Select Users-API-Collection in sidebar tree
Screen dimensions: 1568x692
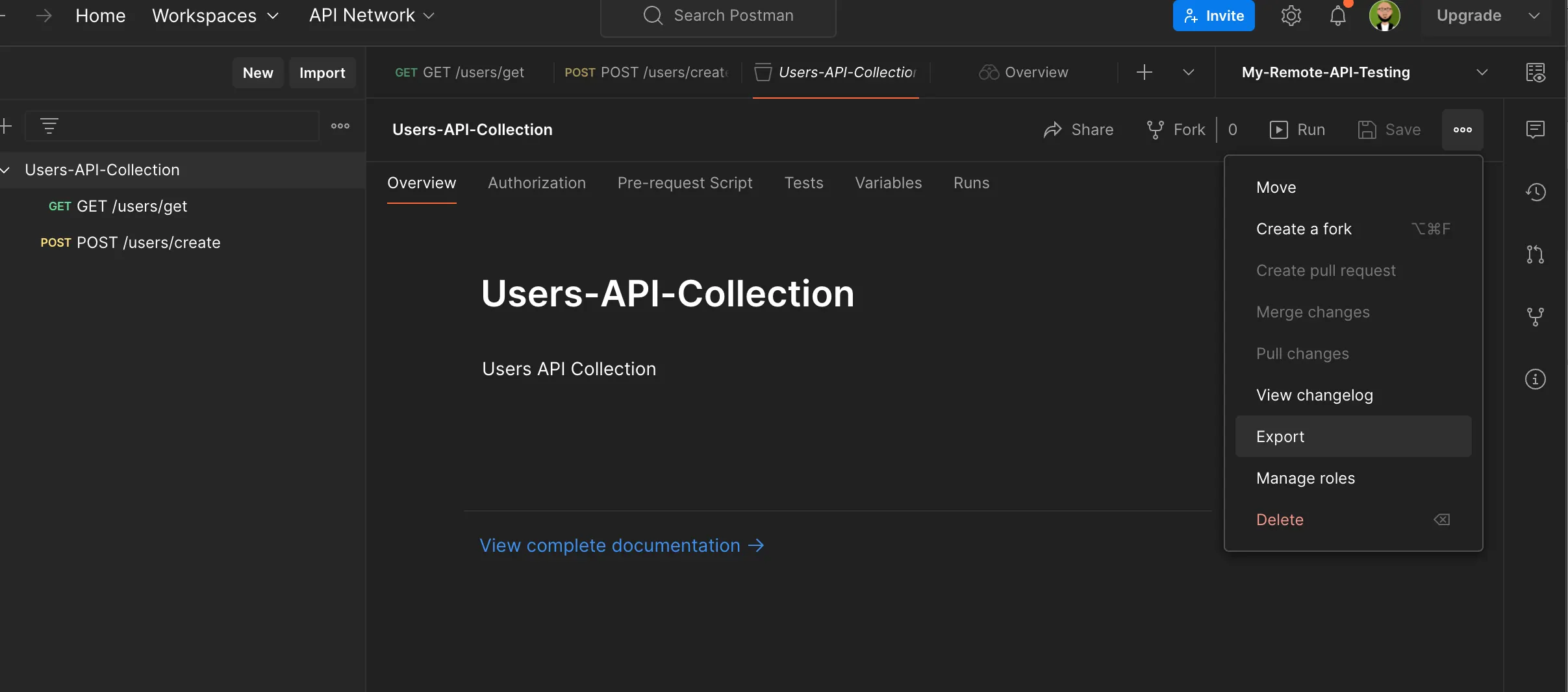183,170
